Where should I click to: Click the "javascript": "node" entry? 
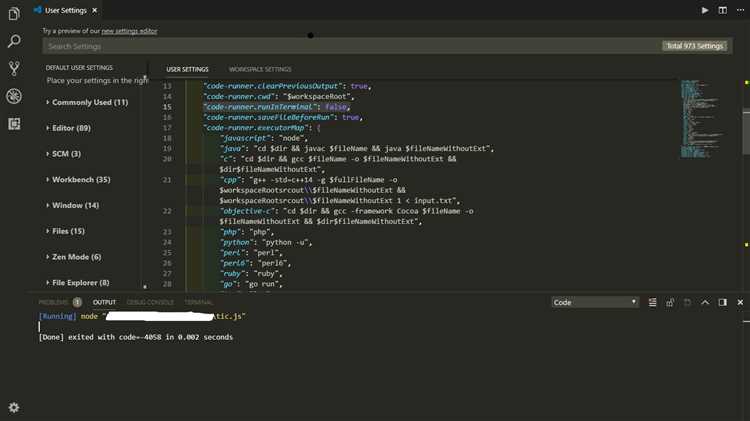tap(264, 139)
